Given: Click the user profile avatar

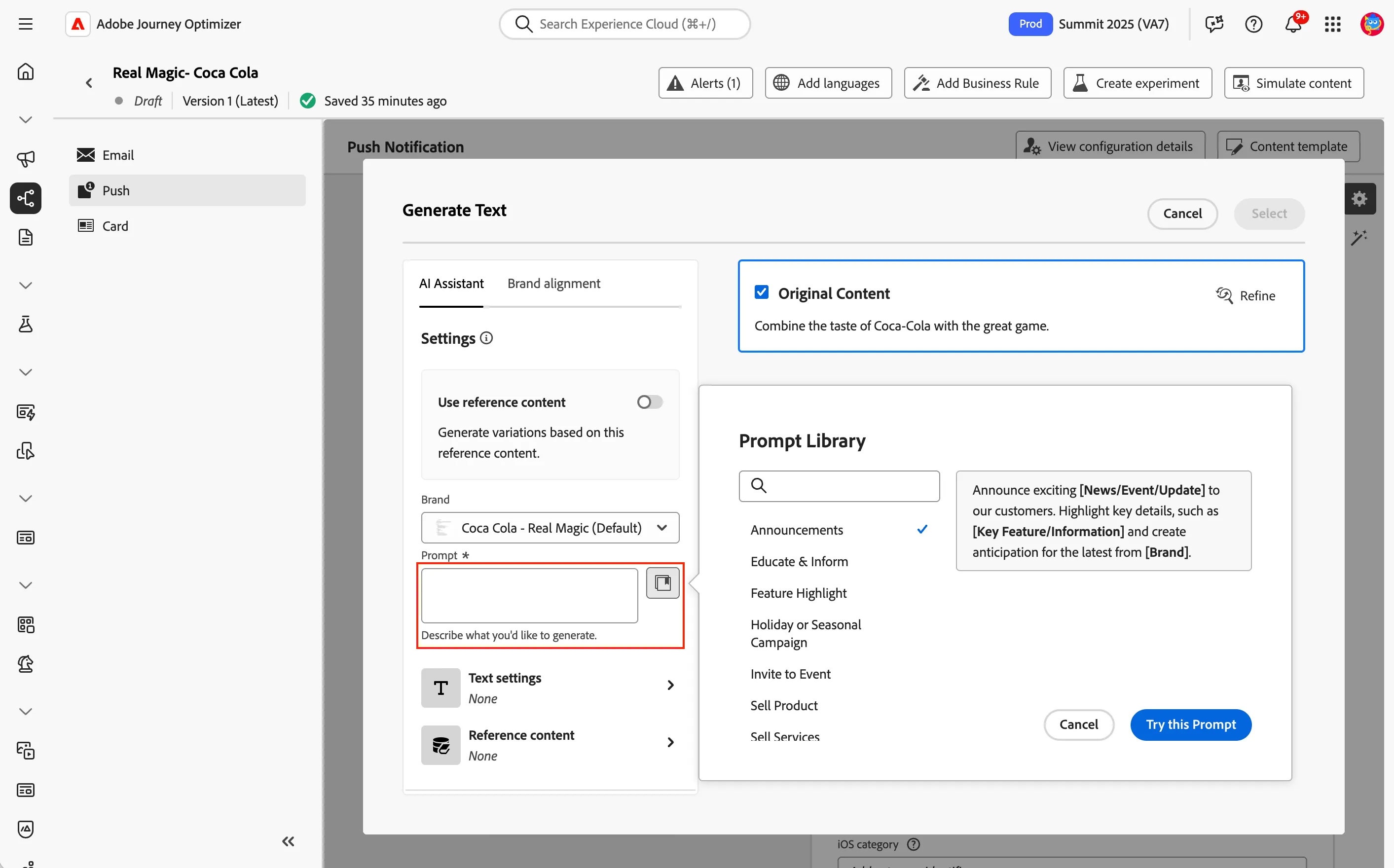Looking at the screenshot, I should [1372, 24].
